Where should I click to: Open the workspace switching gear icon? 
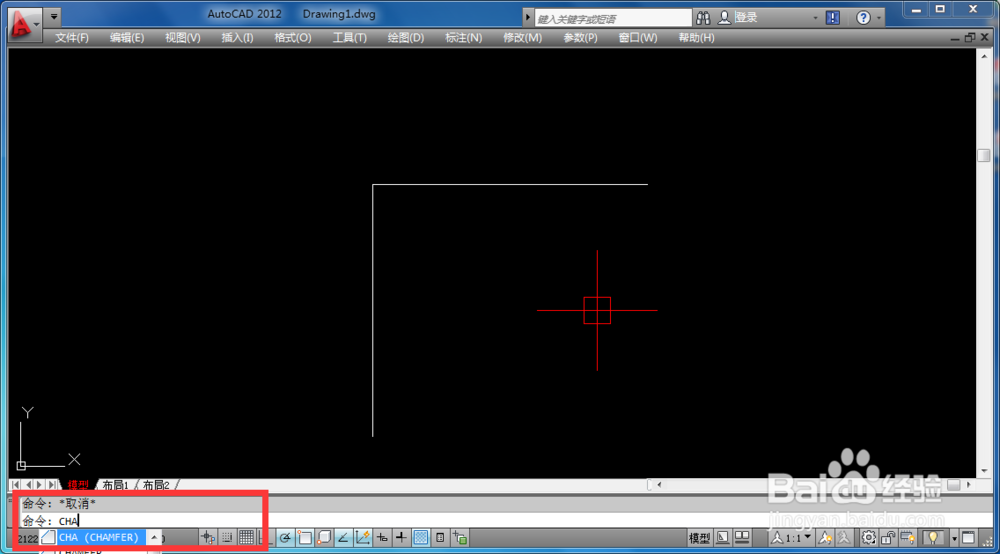point(869,538)
